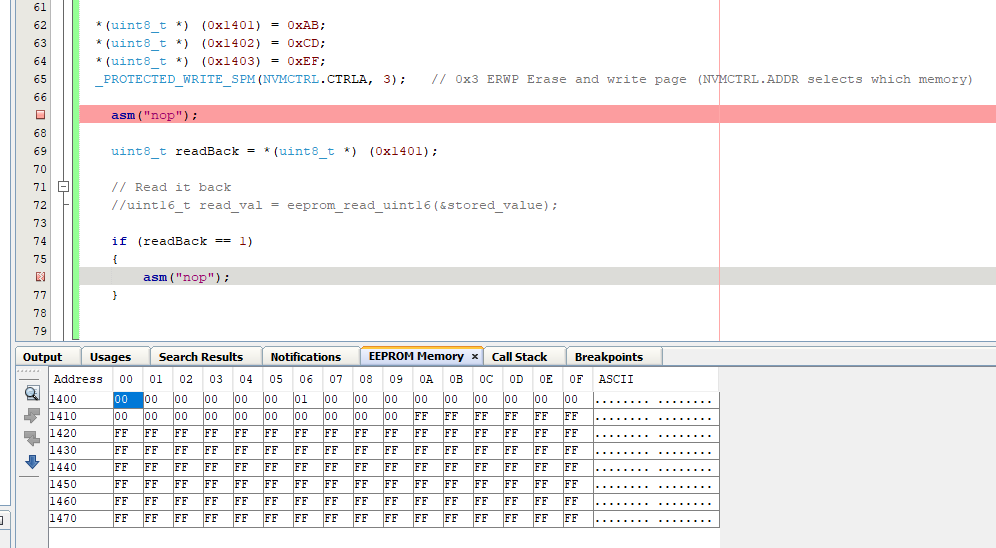996x548 pixels.
Task: Click the Find magnifier icon in EEPROM panel
Action: 32,393
